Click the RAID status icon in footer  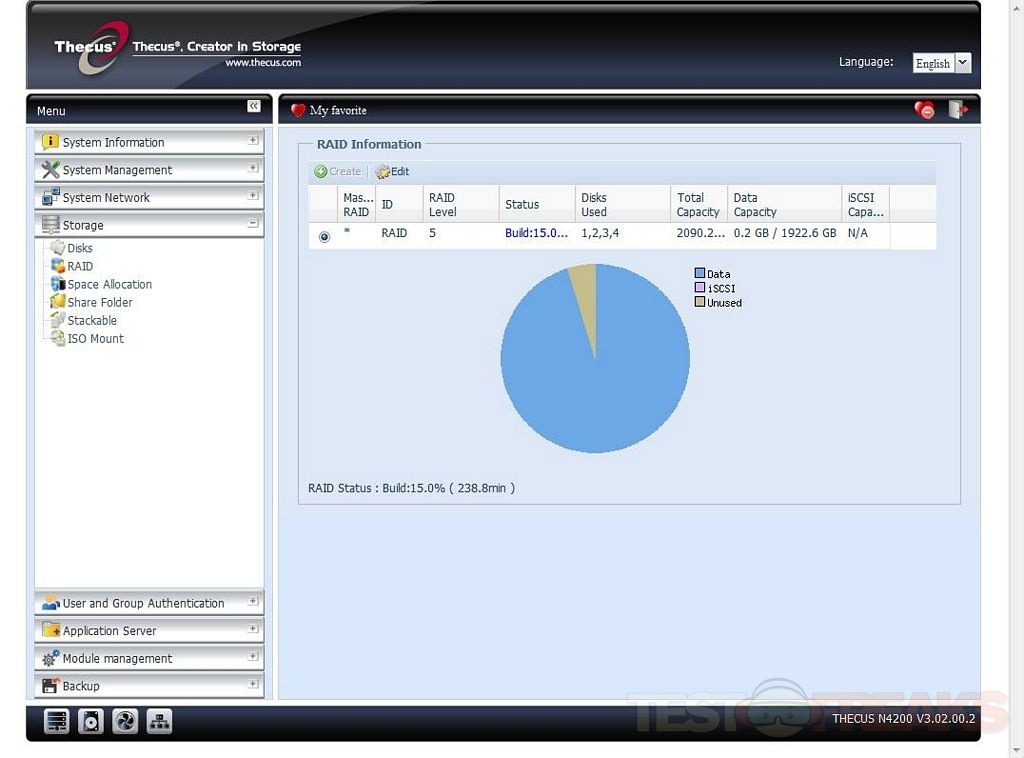57,721
